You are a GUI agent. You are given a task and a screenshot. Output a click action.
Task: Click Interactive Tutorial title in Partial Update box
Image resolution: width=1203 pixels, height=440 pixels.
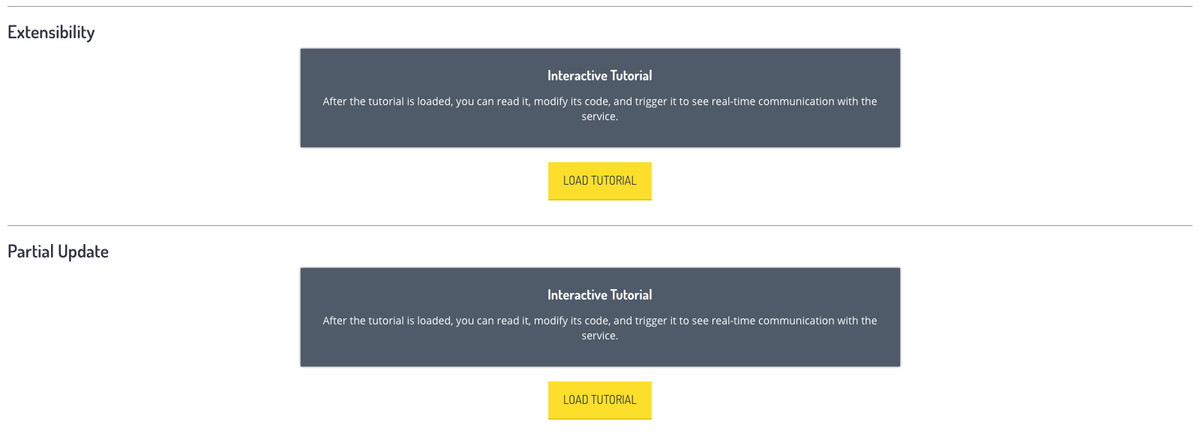(x=599, y=295)
